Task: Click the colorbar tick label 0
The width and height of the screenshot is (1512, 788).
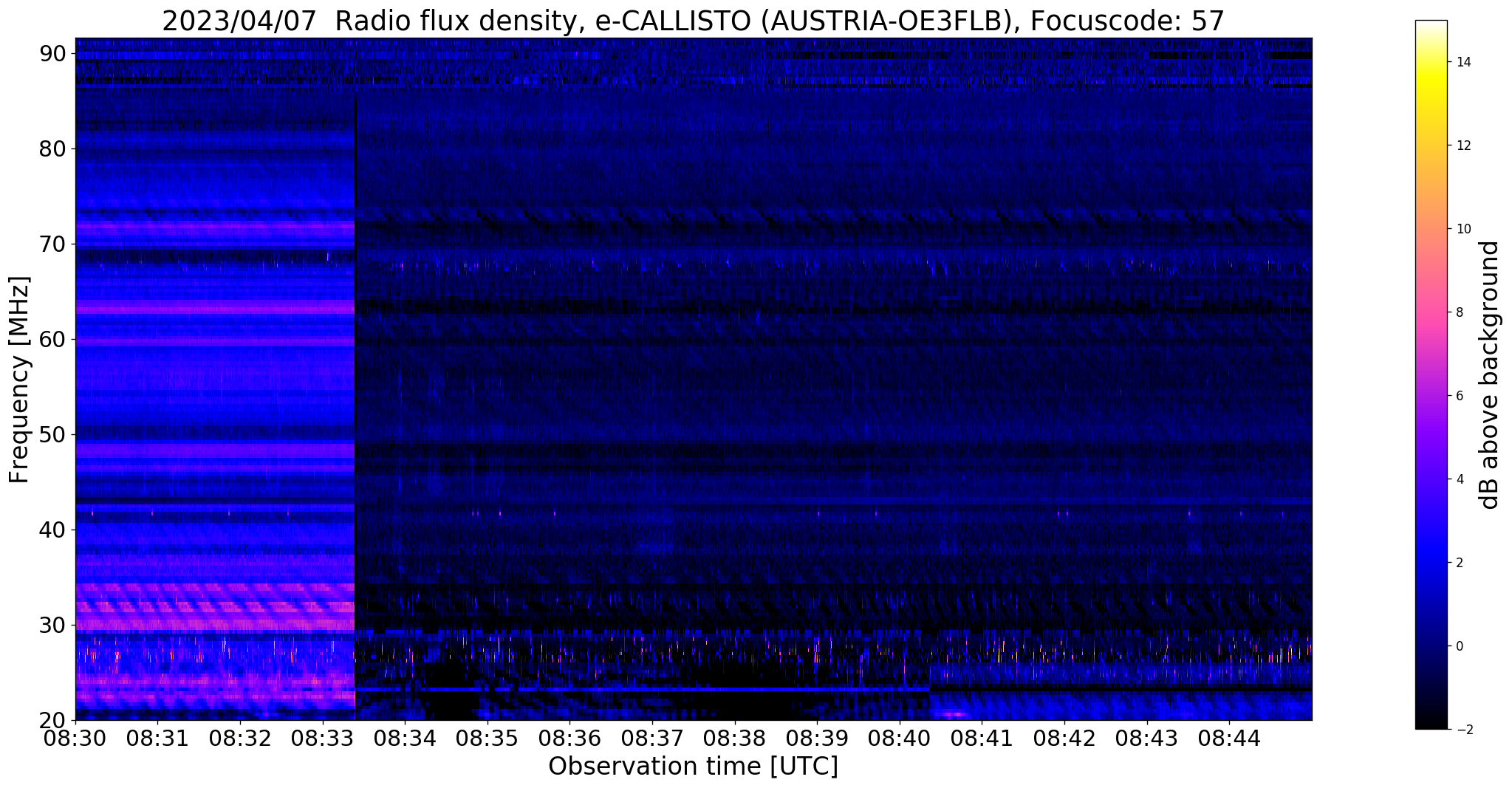Action: (x=1459, y=646)
